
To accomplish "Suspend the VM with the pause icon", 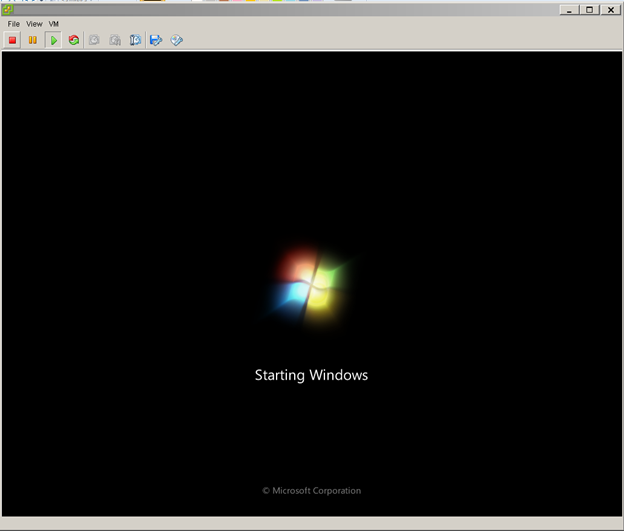I will click(33, 40).
